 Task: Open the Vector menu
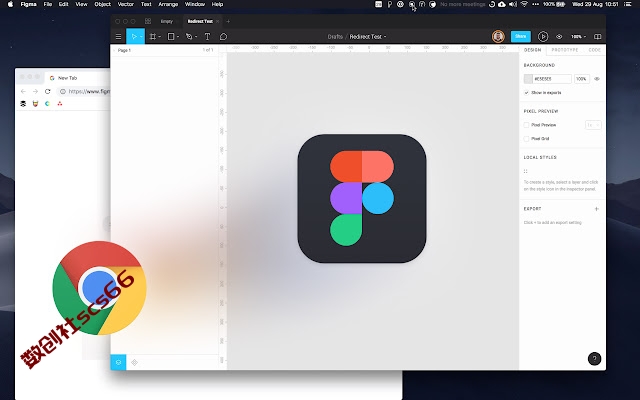point(126,4)
